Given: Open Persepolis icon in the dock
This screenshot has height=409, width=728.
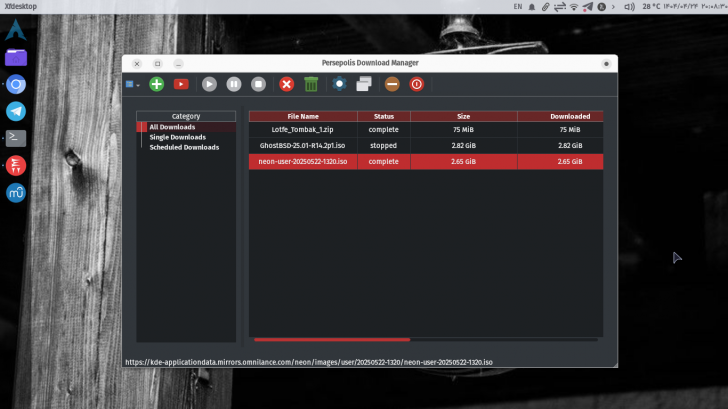Looking at the screenshot, I should tap(16, 166).
